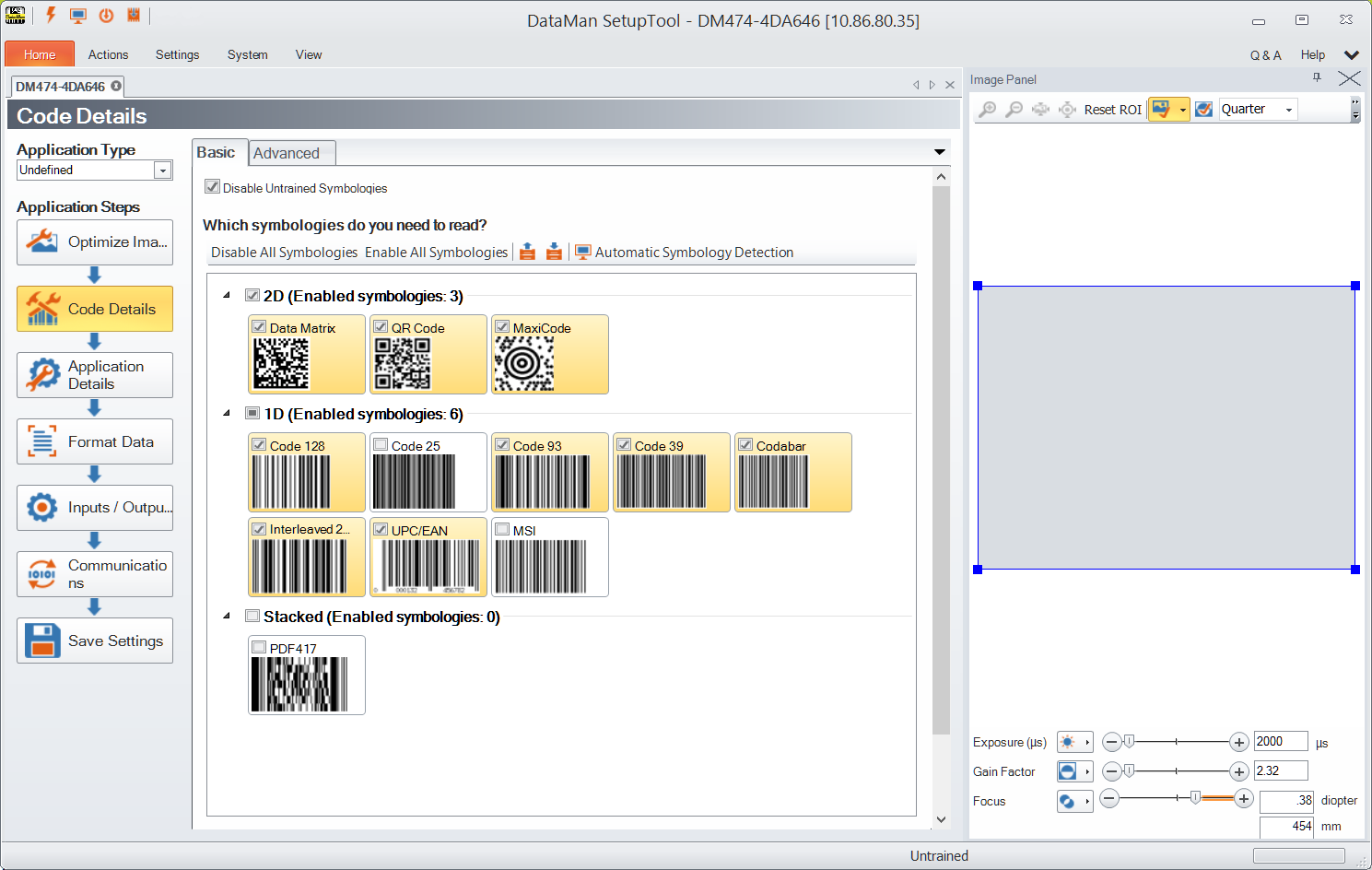Click the orange power icon in title bar
This screenshot has height=870, width=1372.
(106, 16)
